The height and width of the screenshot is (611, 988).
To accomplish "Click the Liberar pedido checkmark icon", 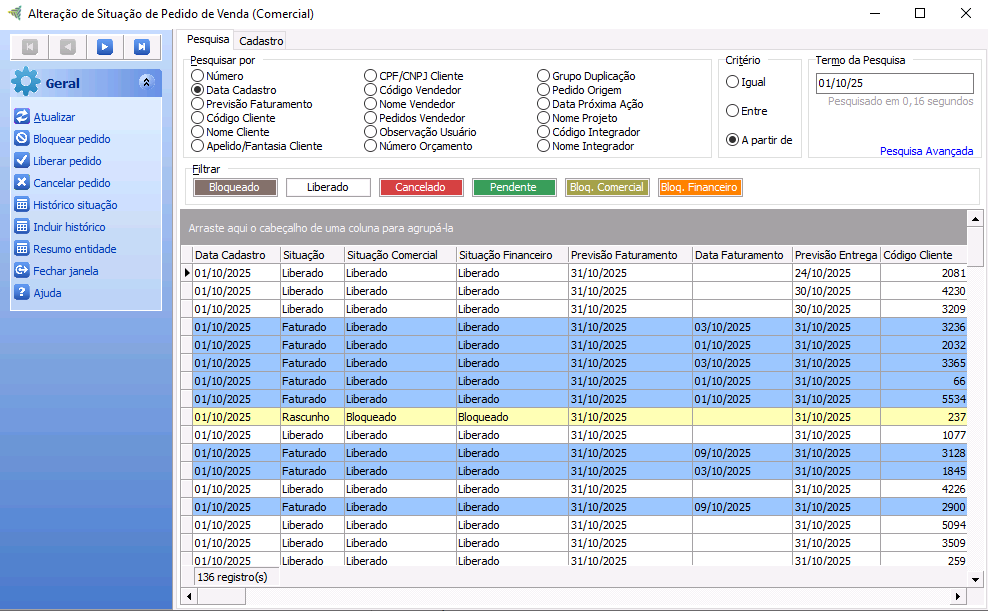I will click(x=22, y=161).
